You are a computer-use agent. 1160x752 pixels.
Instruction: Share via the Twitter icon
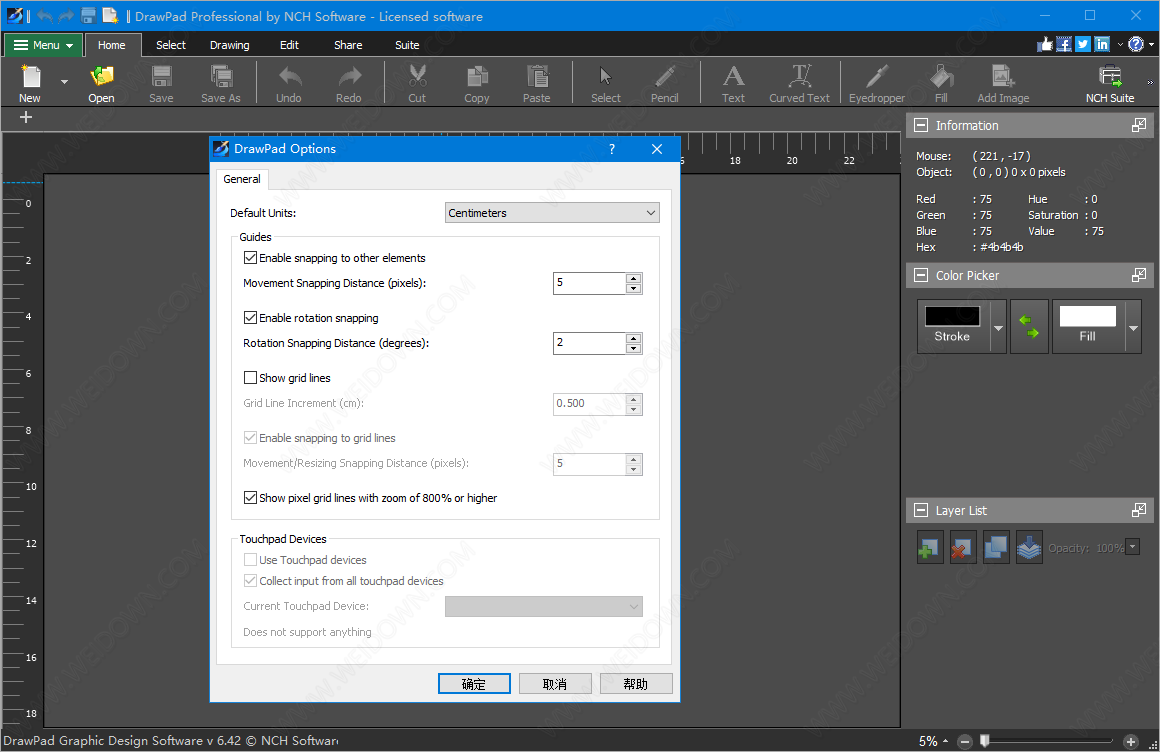pyautogui.click(x=1083, y=44)
